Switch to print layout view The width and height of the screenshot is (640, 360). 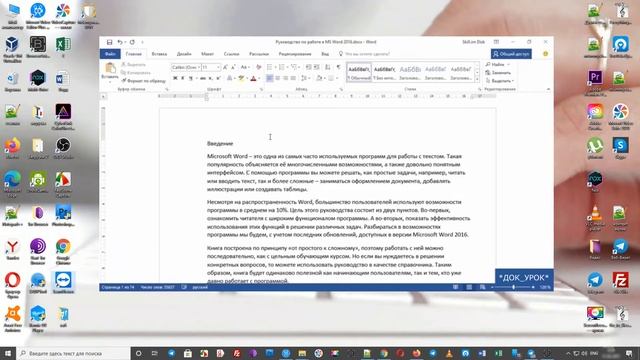pos(469,287)
